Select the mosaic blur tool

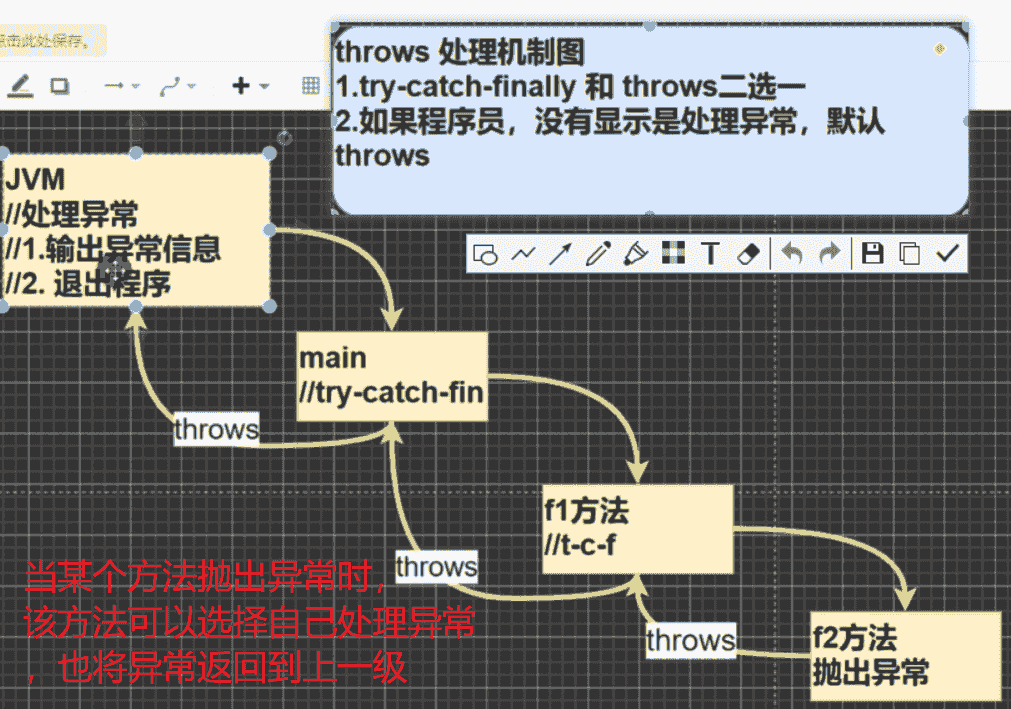pos(673,254)
